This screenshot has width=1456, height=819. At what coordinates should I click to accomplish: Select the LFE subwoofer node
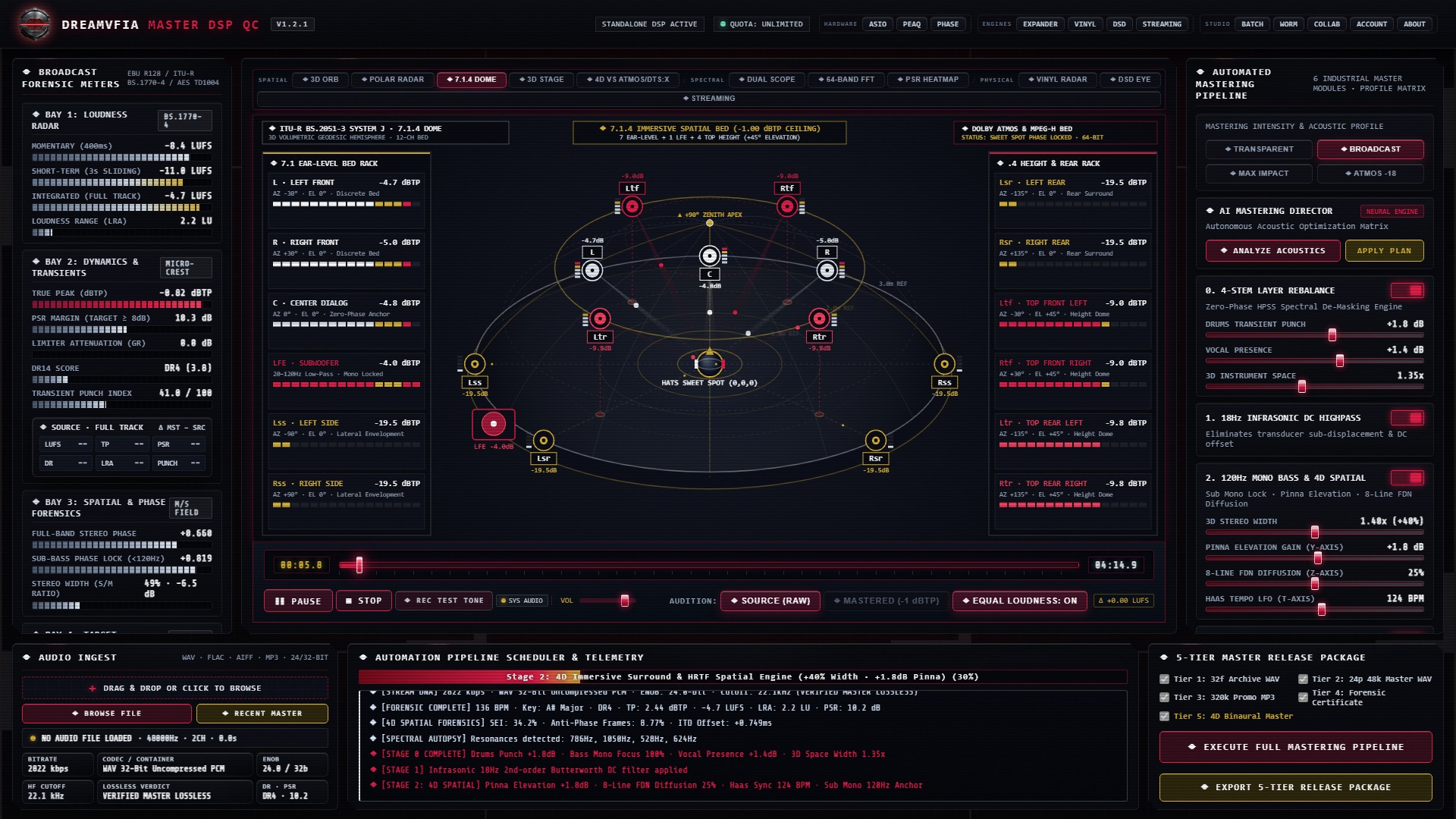[494, 424]
